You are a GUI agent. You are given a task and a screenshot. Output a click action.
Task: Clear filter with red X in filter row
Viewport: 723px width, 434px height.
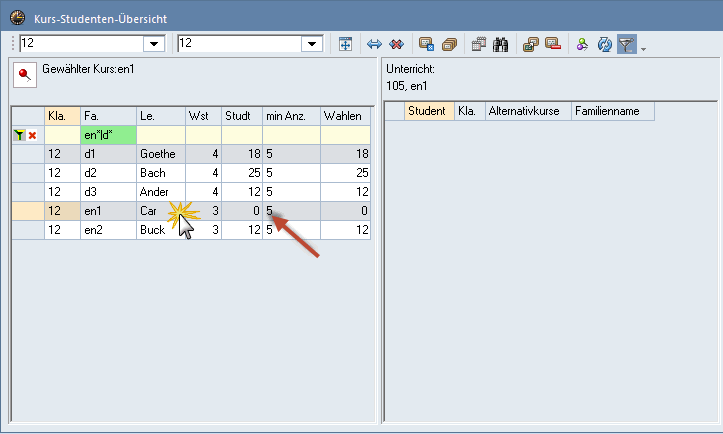[32, 135]
